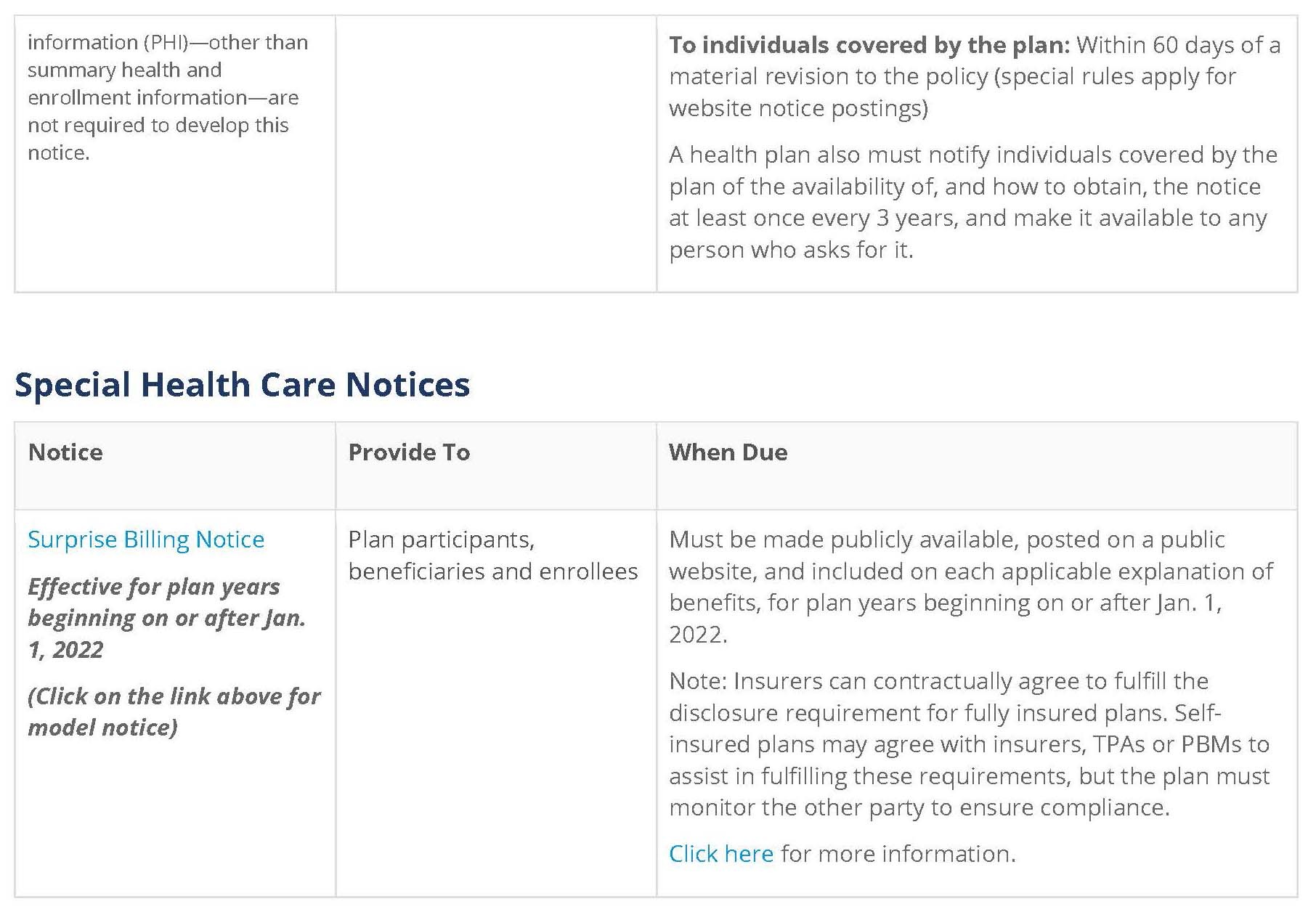
Task: Follow the 'Click here' link for more information
Action: point(721,854)
